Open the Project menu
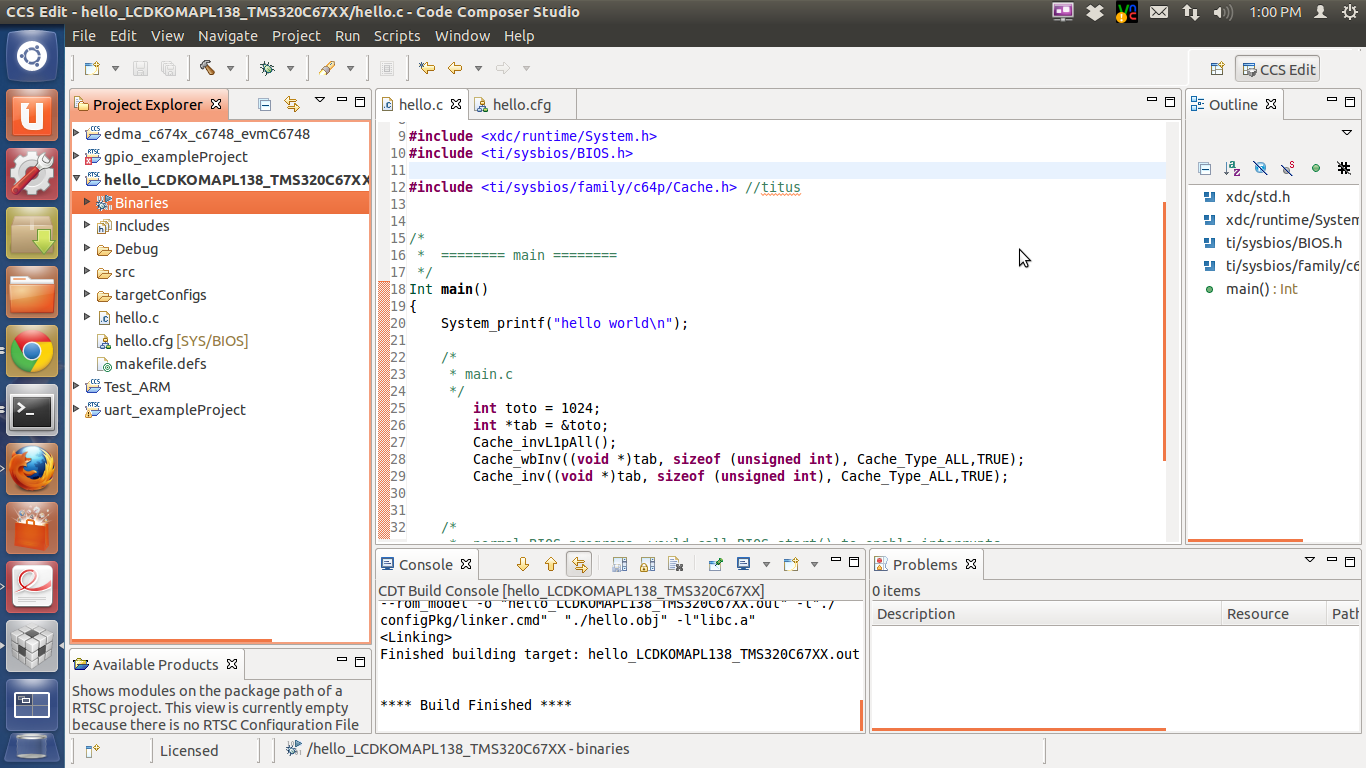1366x768 pixels. pos(296,35)
